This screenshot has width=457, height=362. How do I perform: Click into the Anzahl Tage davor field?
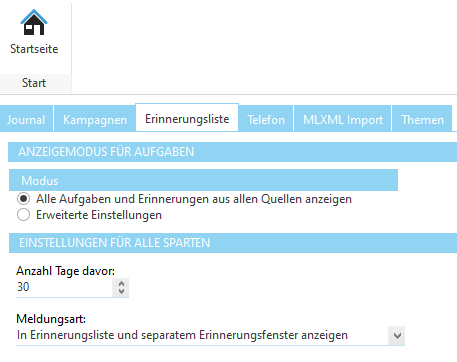[64, 287]
